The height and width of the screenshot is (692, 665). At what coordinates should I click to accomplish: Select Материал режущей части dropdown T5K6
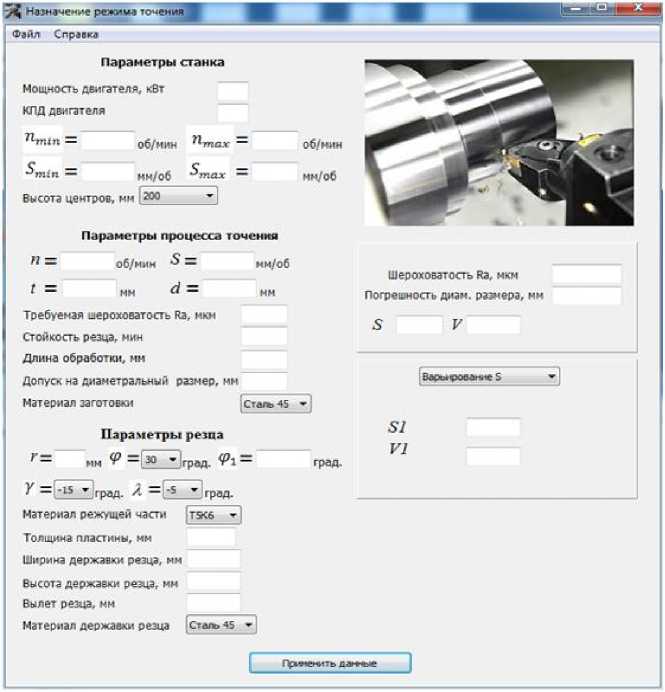213,515
